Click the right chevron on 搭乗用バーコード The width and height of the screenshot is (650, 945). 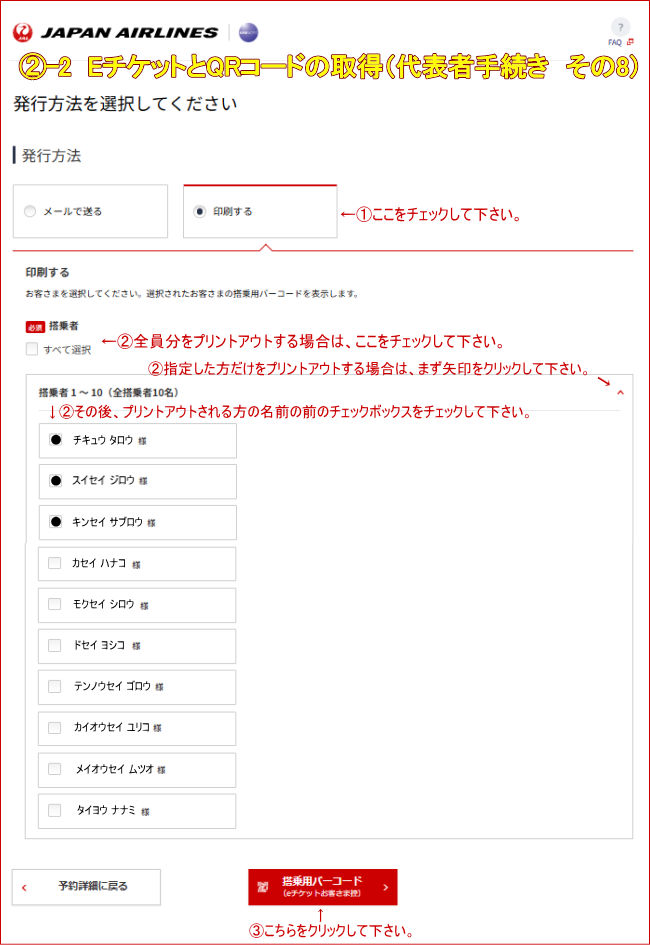pos(386,887)
